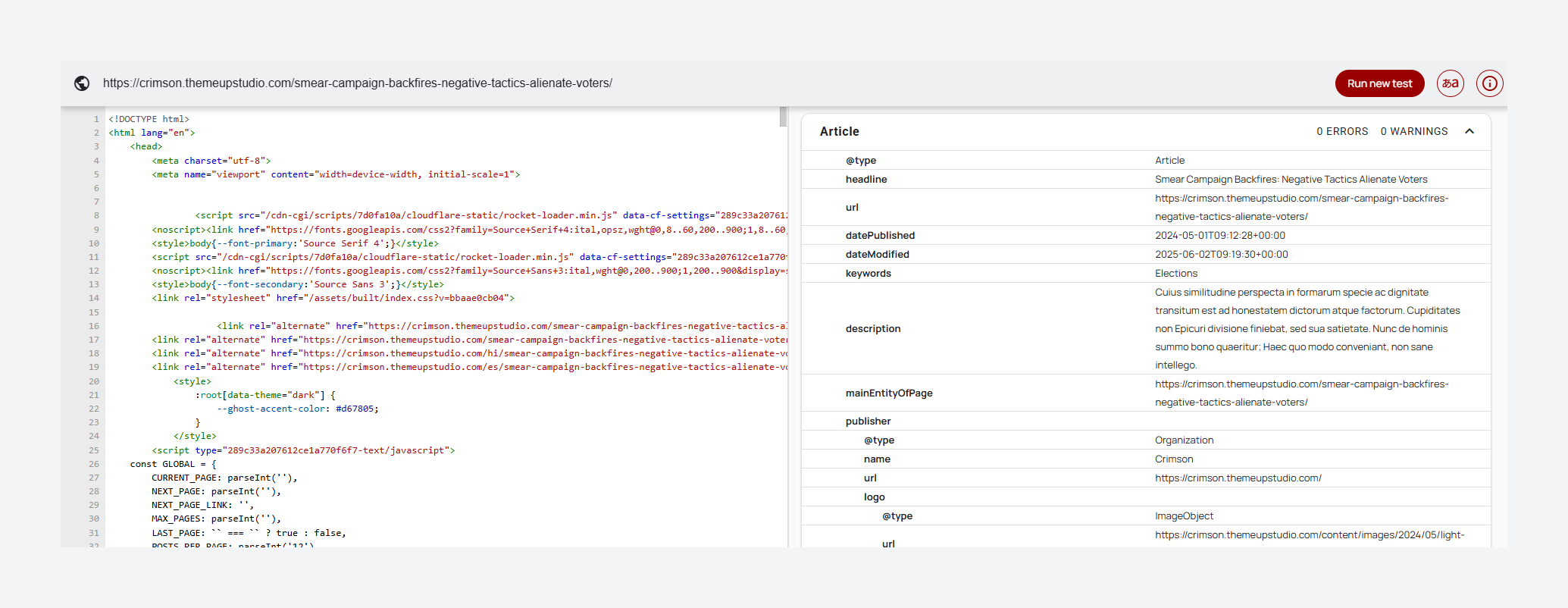Viewport: 1568px width, 608px height.
Task: Click the datePublished value 2024-05-01T09:12:28+00:00
Action: [x=1220, y=236]
